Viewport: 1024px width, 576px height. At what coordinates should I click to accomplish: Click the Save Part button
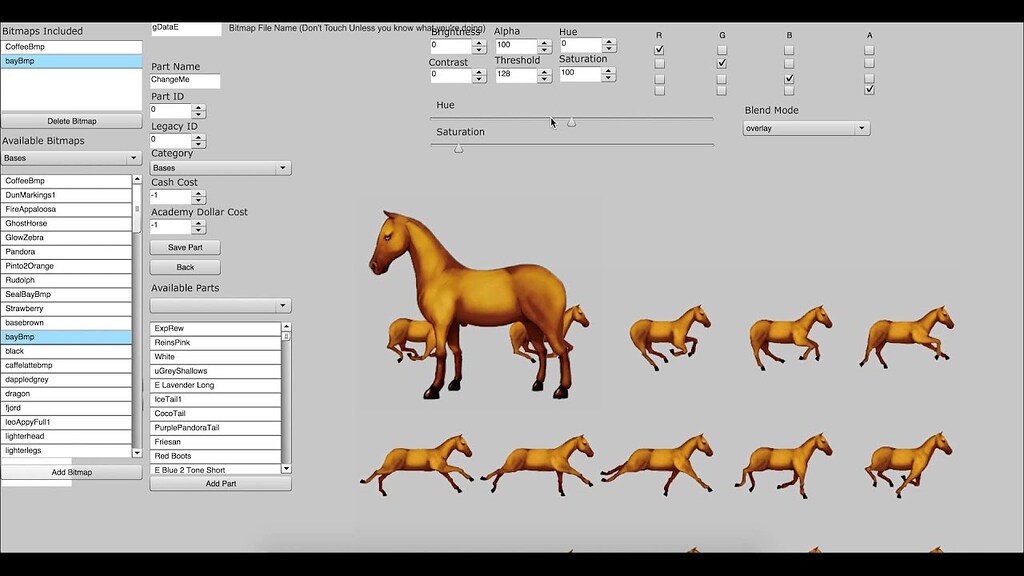tap(184, 247)
